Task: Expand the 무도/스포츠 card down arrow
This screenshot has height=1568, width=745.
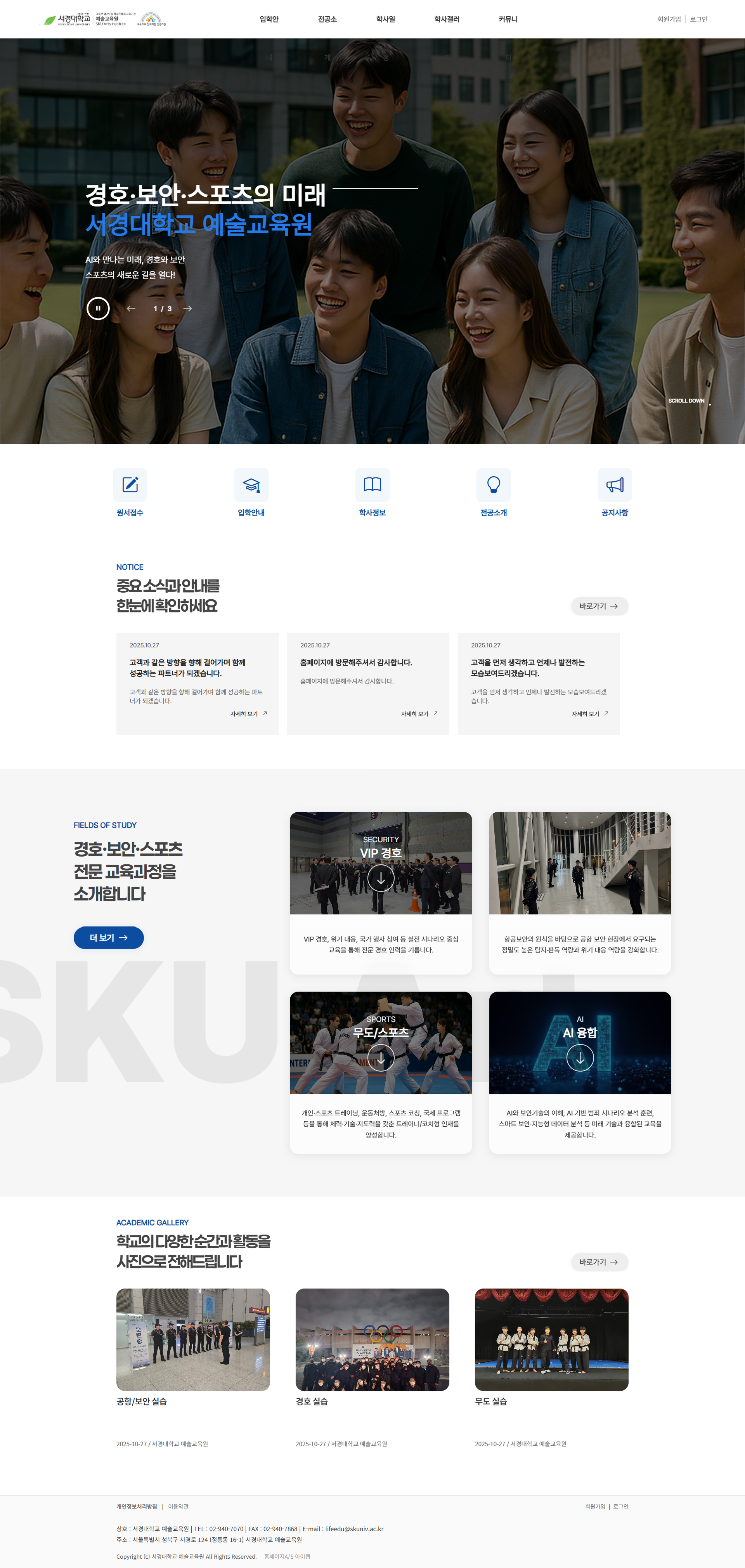Action: (380, 1058)
